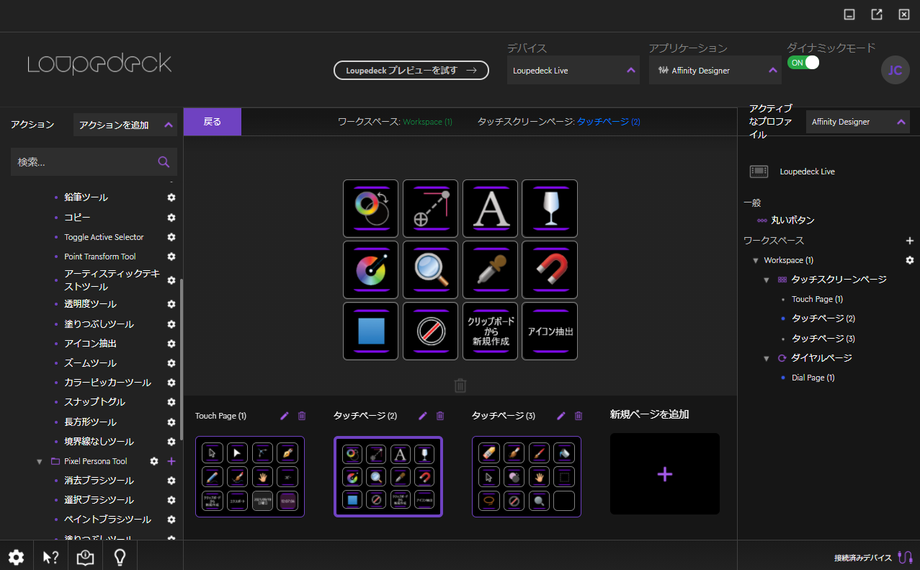Select the クリップボードから新規作成 tile
The height and width of the screenshot is (570, 920).
tap(490, 331)
